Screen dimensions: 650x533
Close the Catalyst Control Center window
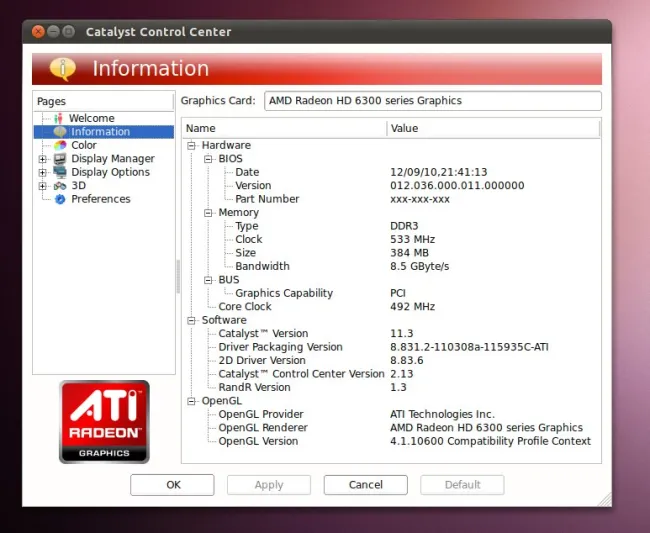pos(38,31)
